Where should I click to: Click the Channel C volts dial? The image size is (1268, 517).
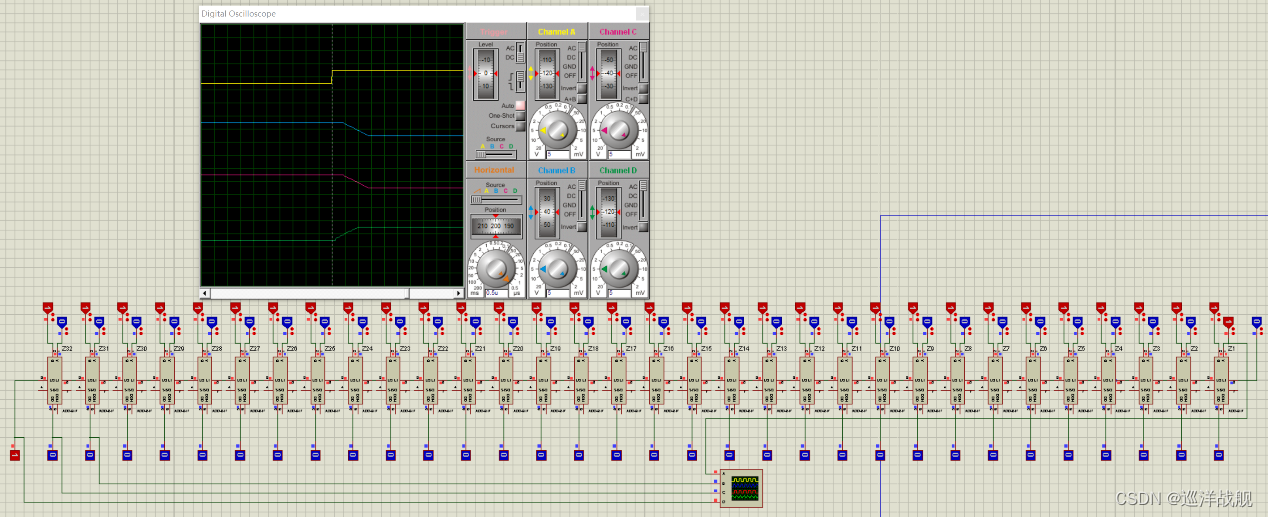click(618, 130)
